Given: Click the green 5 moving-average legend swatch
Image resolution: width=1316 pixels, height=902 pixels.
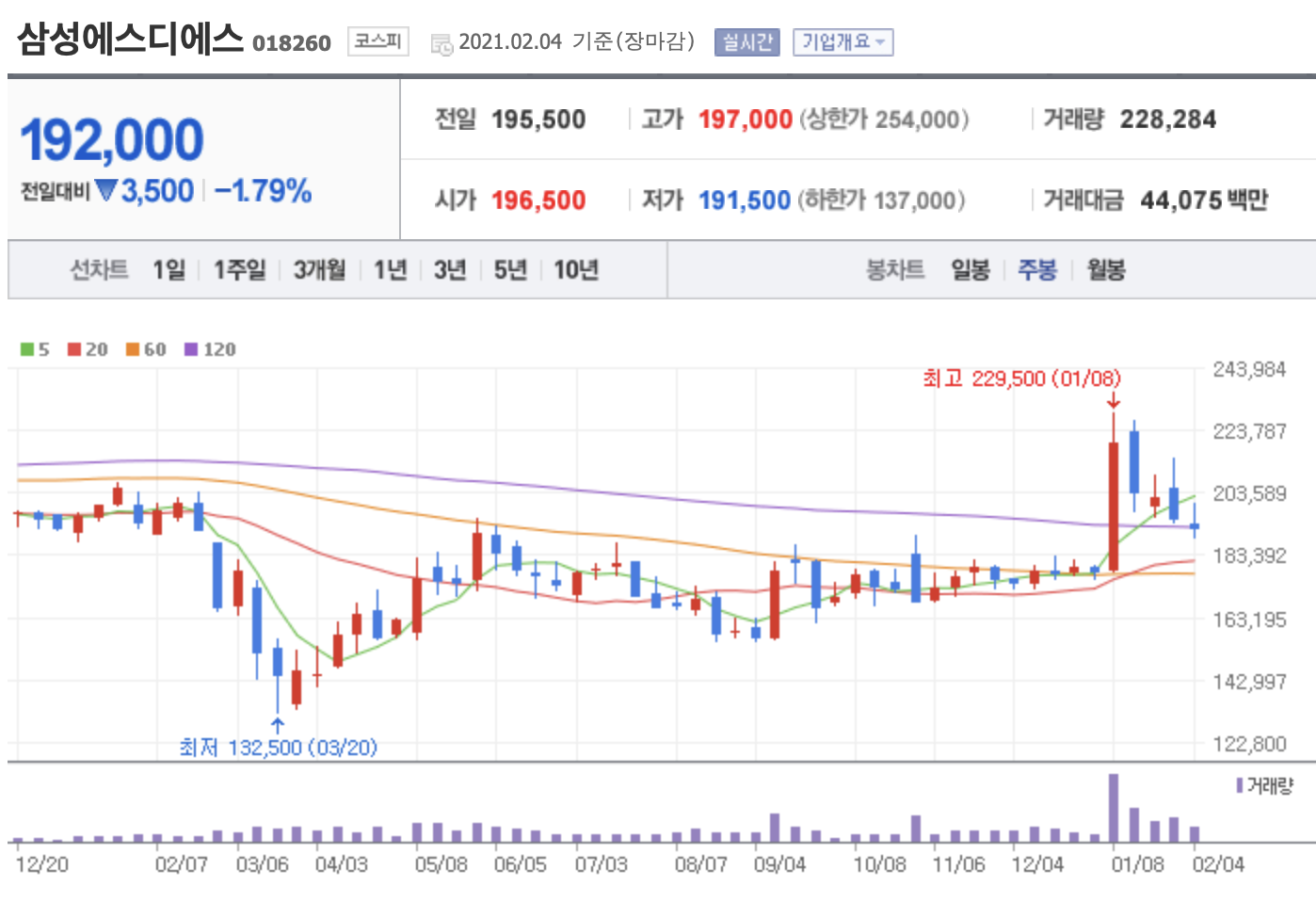Looking at the screenshot, I should pos(27,349).
